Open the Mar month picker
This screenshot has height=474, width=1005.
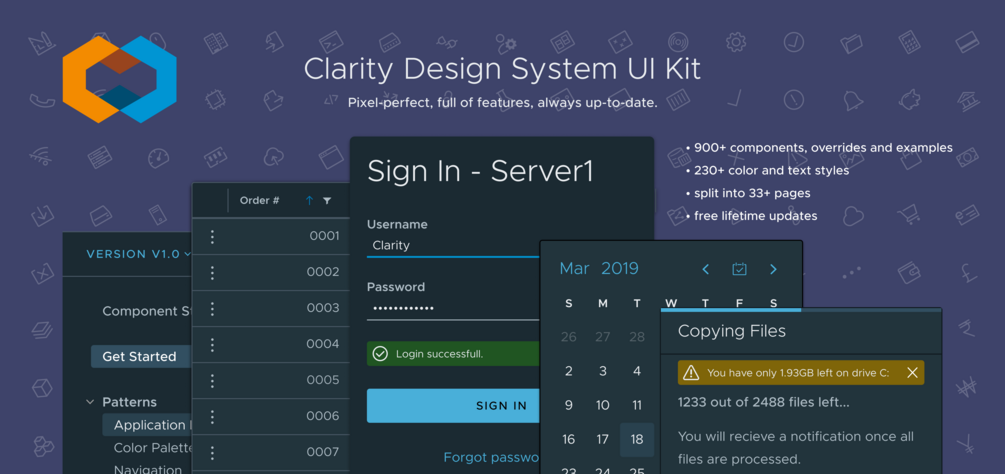point(574,268)
